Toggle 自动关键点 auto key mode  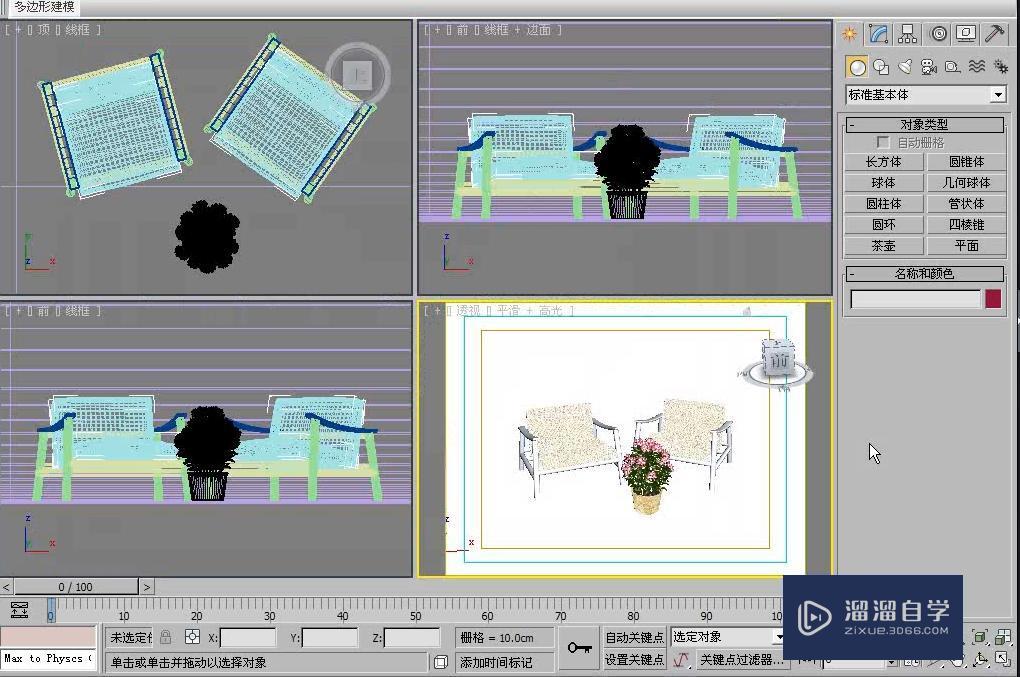(634, 637)
